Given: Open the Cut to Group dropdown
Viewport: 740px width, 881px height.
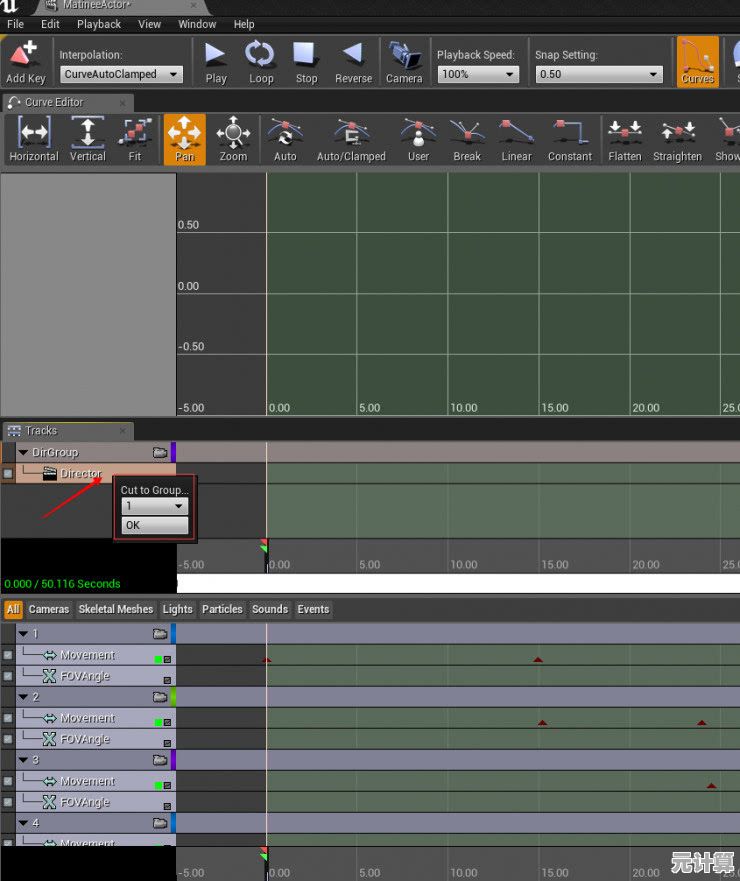Looking at the screenshot, I should coord(155,506).
